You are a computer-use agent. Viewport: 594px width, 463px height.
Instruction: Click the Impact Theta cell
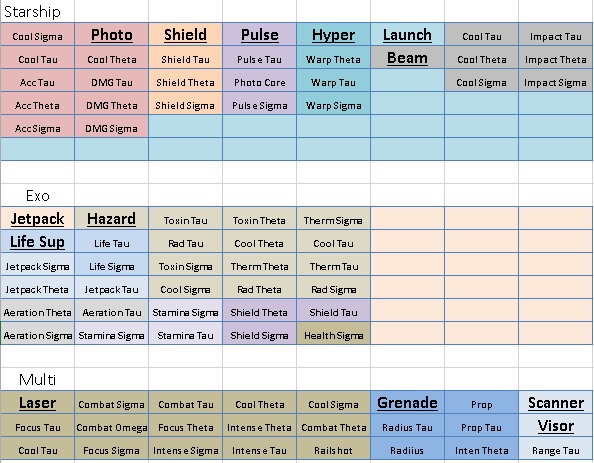pos(555,59)
